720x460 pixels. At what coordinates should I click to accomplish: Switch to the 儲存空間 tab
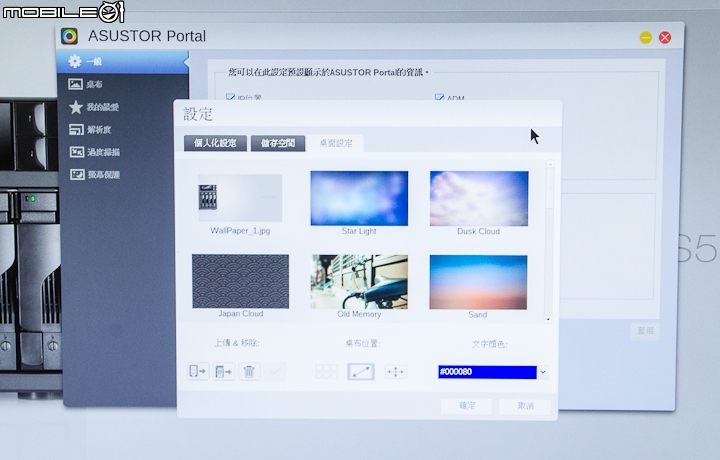(x=278, y=143)
